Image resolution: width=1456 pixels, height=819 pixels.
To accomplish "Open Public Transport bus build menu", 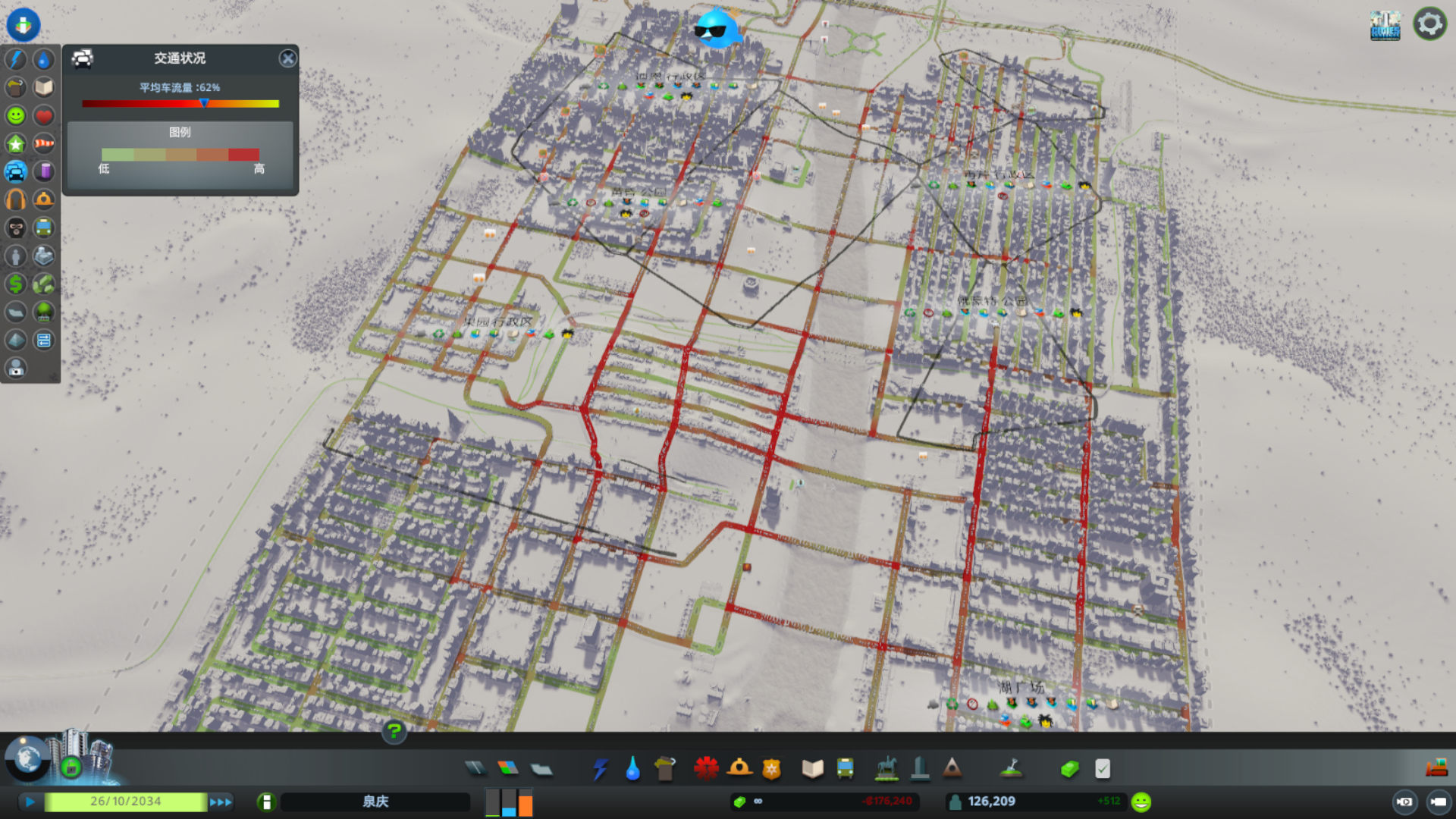I will tap(845, 769).
